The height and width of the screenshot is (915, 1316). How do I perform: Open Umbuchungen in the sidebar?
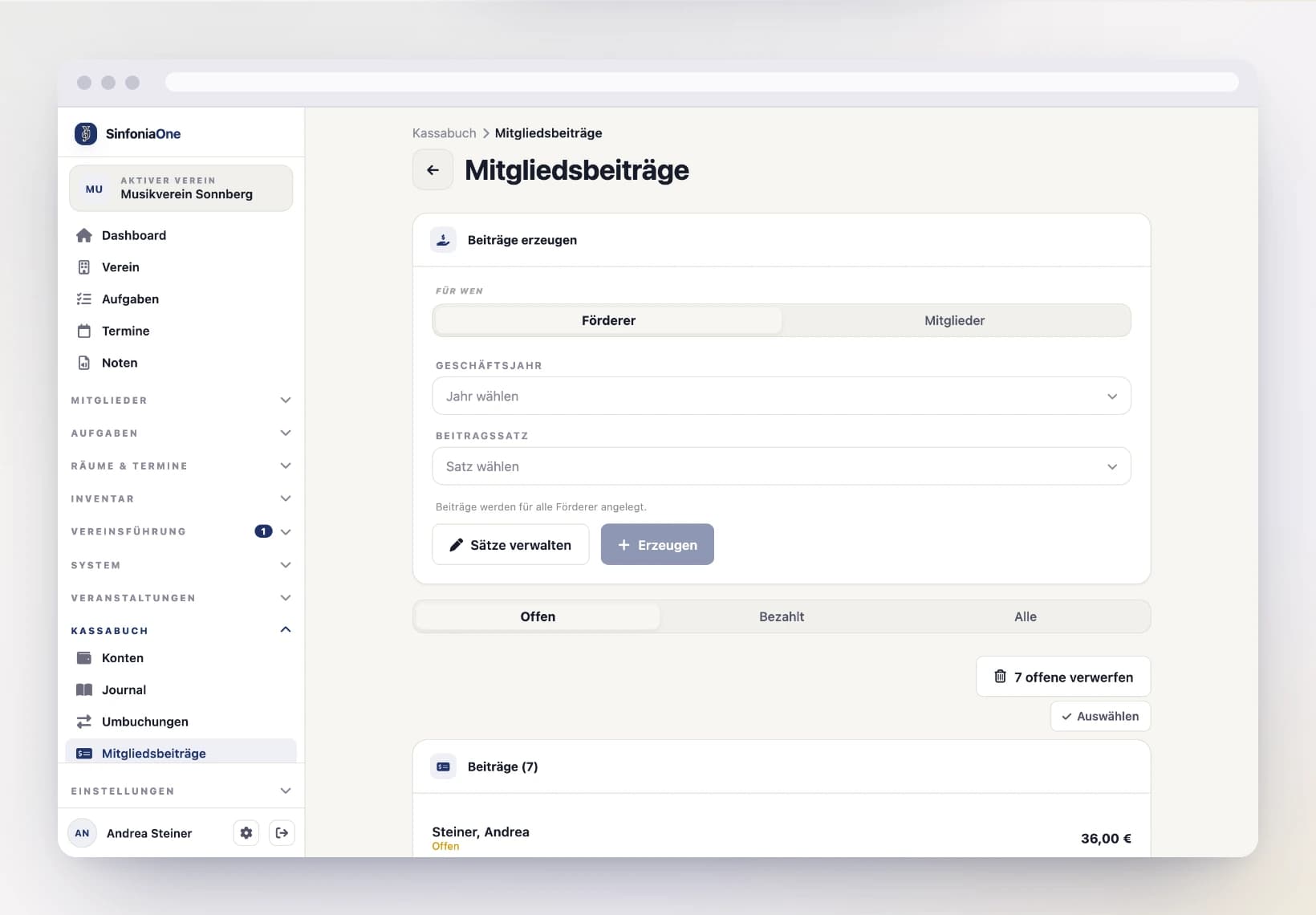(x=181, y=722)
